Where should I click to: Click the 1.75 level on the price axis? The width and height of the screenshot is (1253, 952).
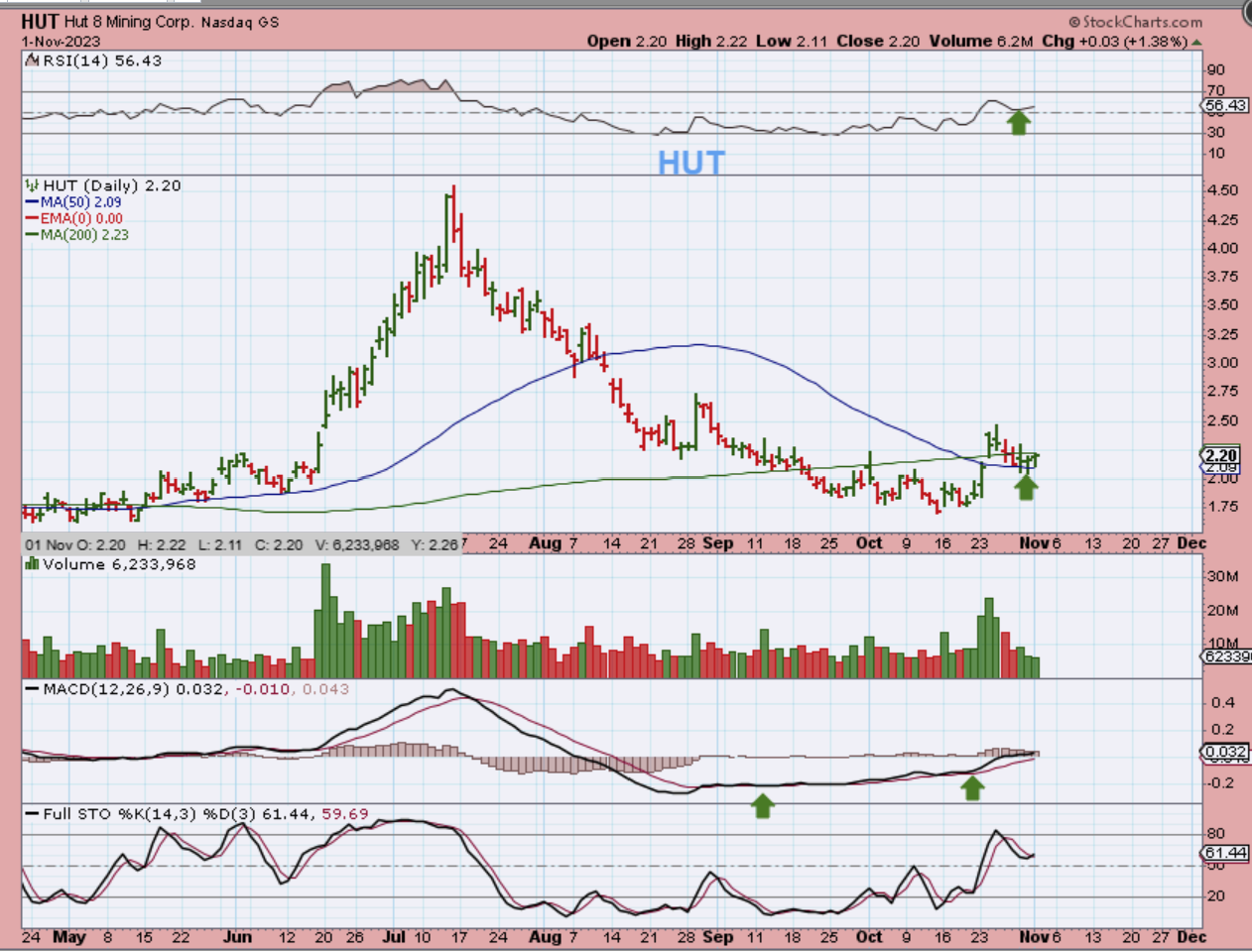coord(1222,506)
